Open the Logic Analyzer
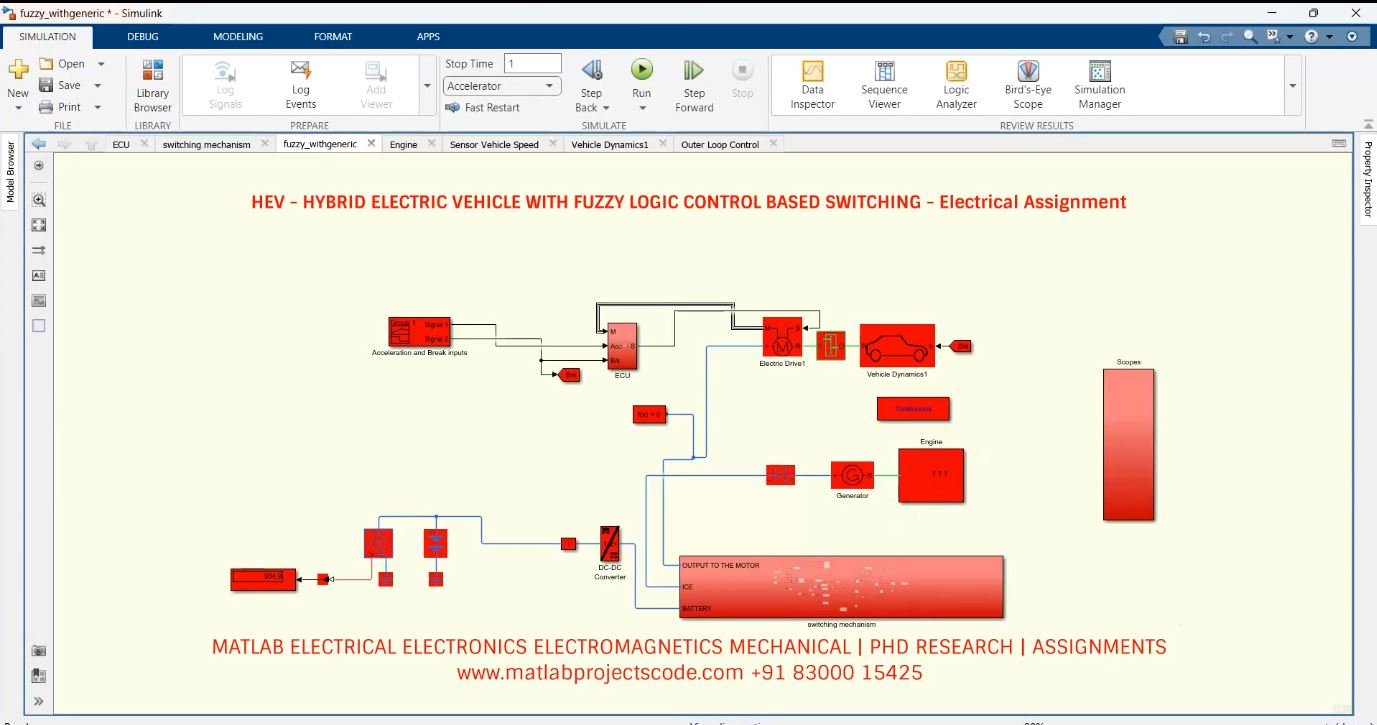Screen dimensions: 1377x725 (955, 85)
